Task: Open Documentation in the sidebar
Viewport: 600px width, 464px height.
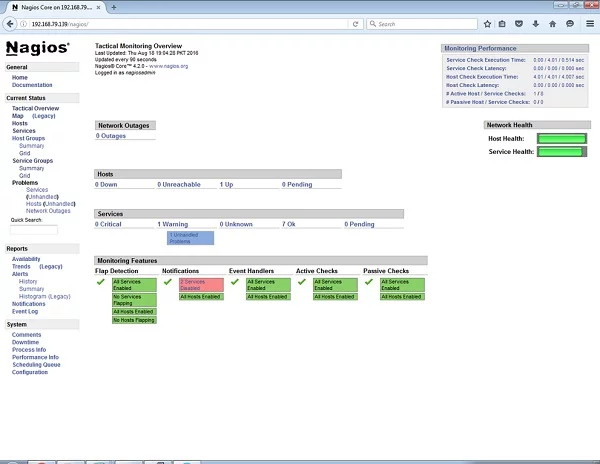Action: pyautogui.click(x=32, y=85)
